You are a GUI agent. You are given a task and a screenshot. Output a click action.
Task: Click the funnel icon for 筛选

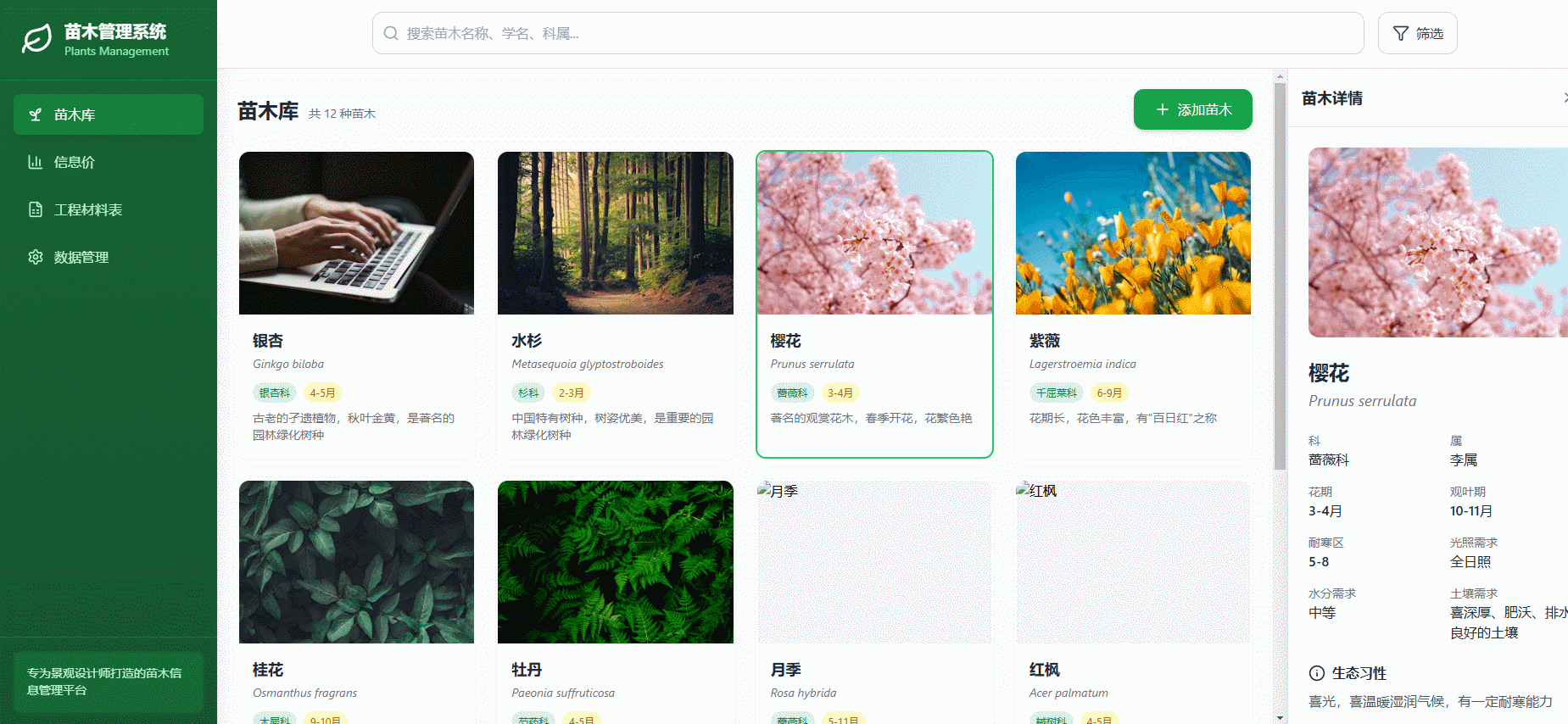[x=1401, y=34]
